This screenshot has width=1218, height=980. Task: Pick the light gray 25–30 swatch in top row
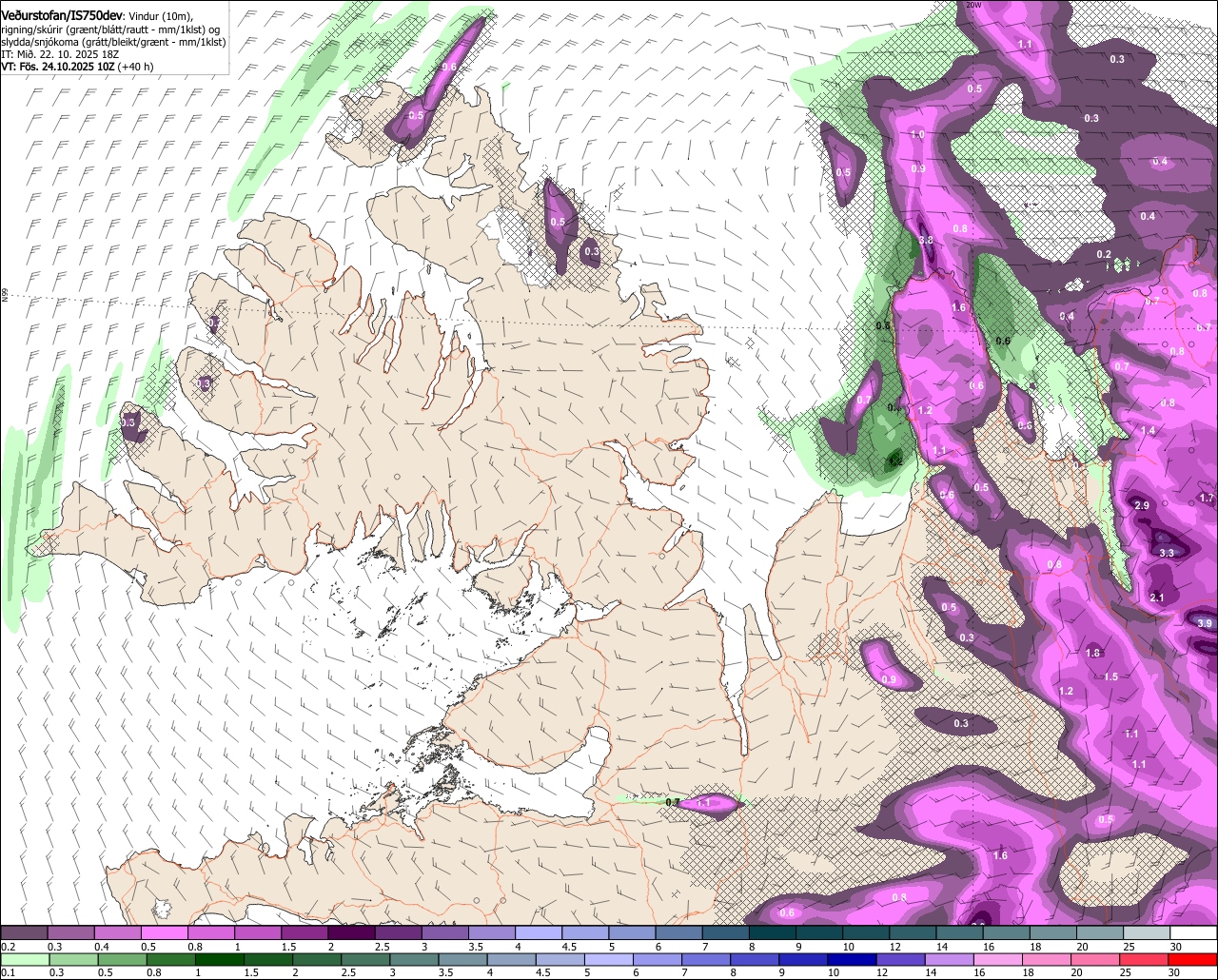click(x=1147, y=932)
